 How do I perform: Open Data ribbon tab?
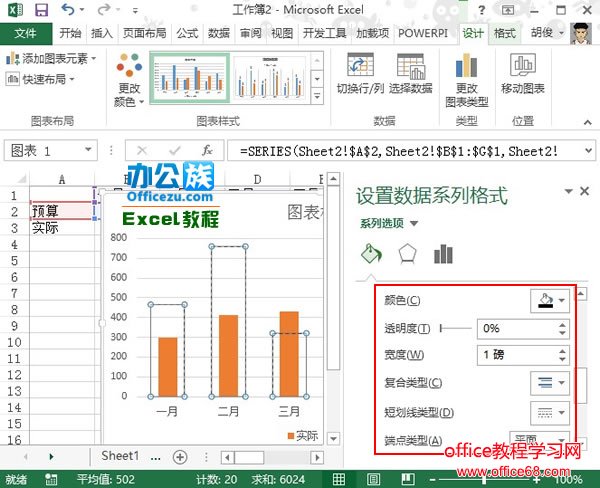(x=219, y=33)
